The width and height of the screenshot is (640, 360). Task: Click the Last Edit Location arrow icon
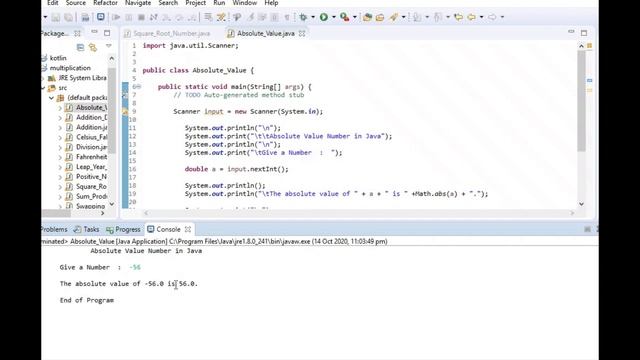[x=458, y=17]
